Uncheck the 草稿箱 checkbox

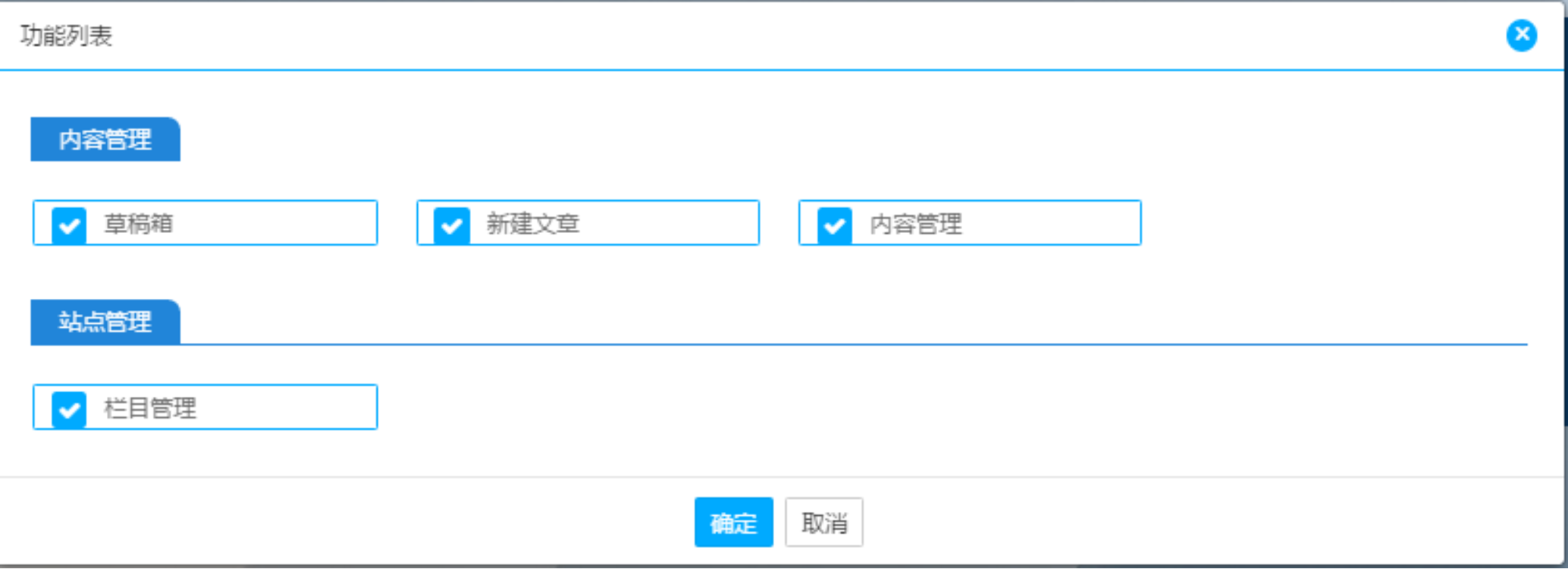pyautogui.click(x=69, y=225)
